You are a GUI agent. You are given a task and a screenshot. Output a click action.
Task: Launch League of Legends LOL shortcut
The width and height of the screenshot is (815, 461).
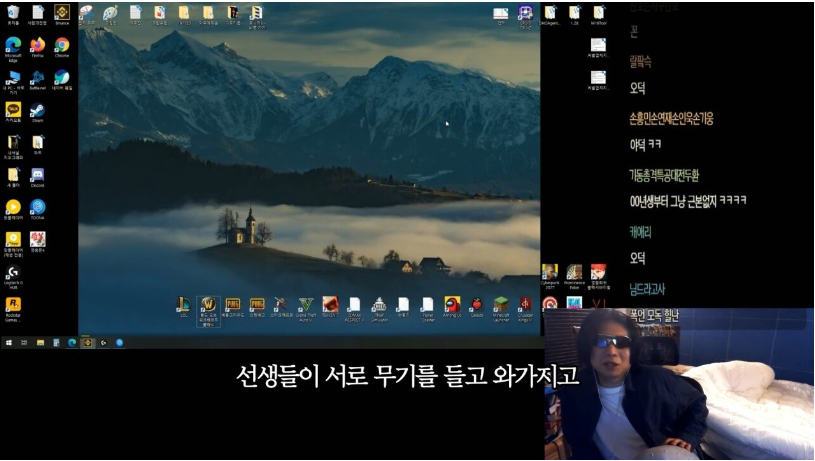coord(183,307)
